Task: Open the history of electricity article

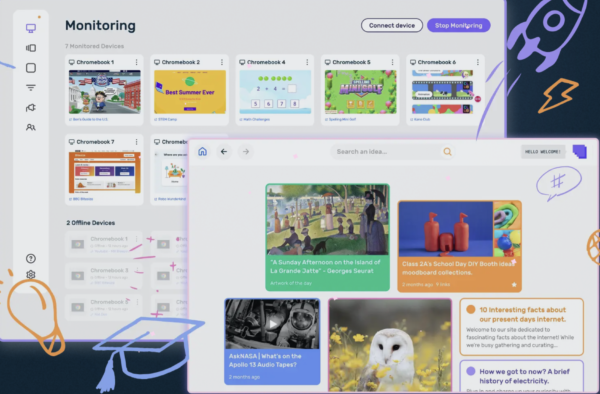Action: click(x=522, y=376)
